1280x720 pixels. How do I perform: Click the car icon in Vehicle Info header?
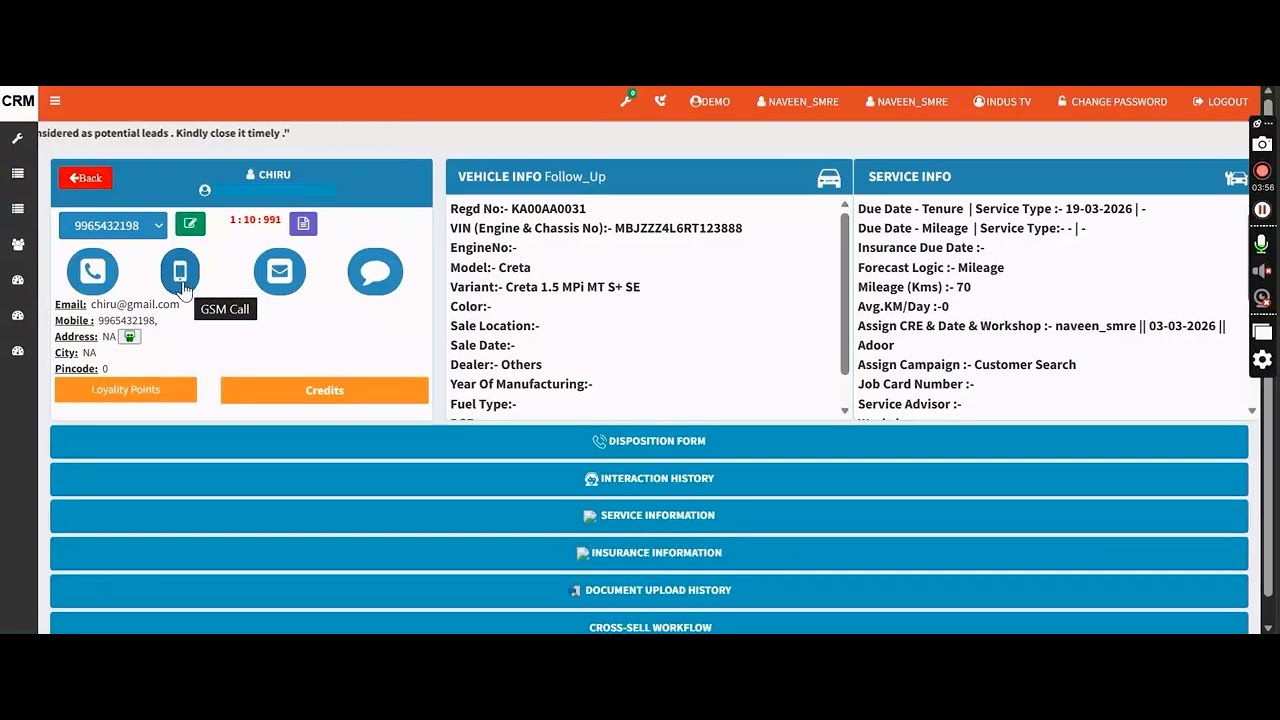pos(829,178)
